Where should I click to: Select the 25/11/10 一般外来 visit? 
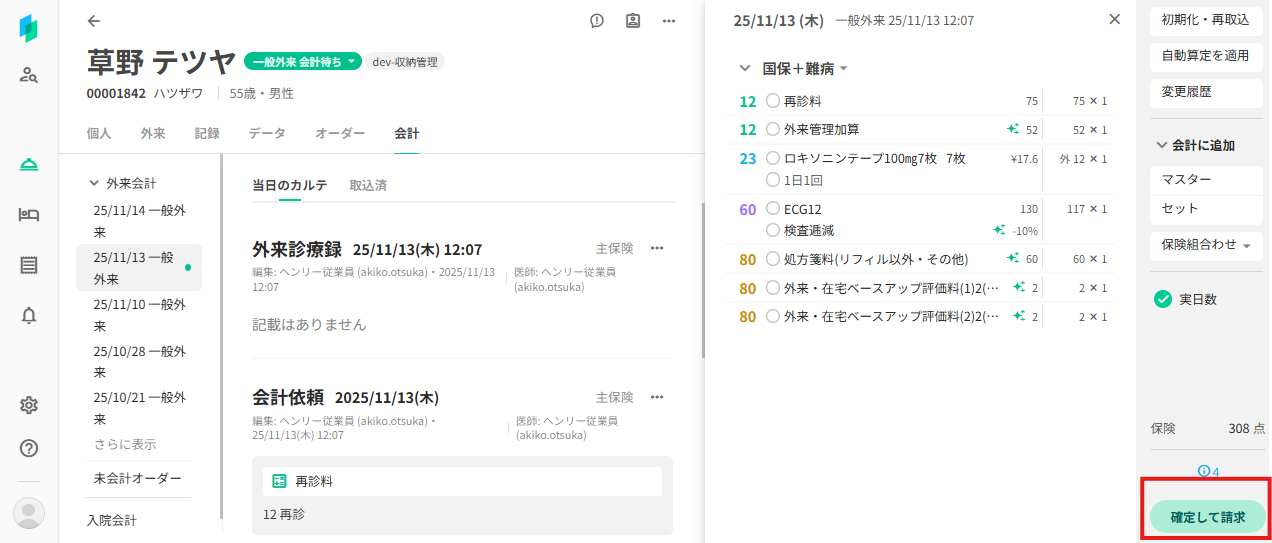coord(139,315)
